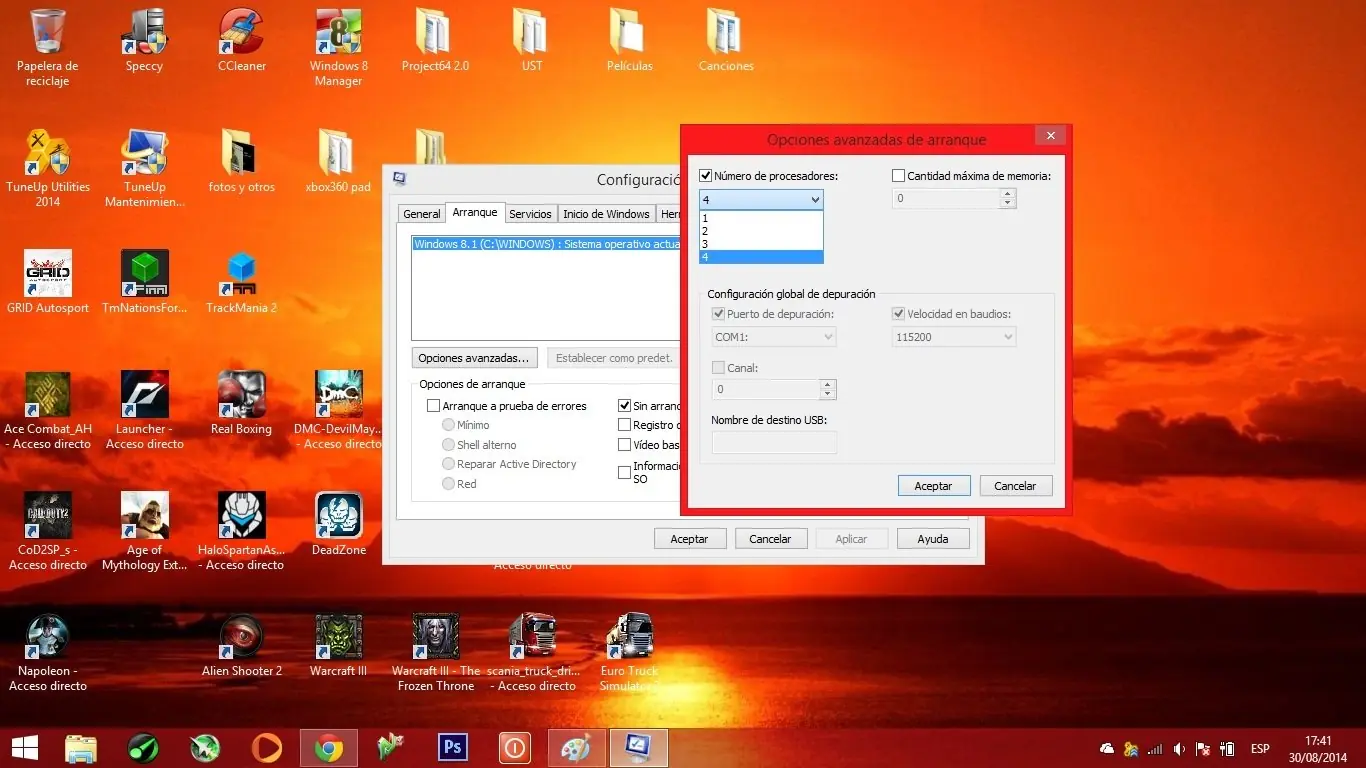Image resolution: width=1366 pixels, height=768 pixels.
Task: Open the Papelera de reciclaje icon
Action: (x=48, y=46)
